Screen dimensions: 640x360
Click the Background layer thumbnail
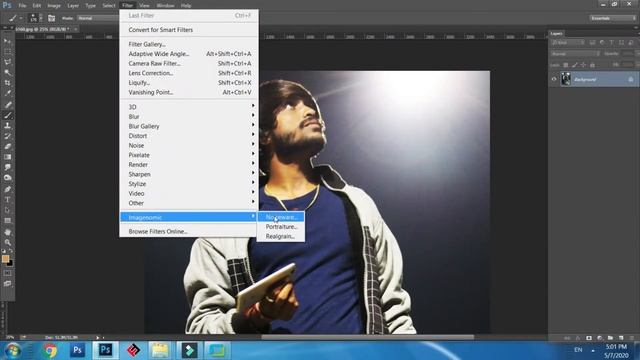pyautogui.click(x=566, y=79)
